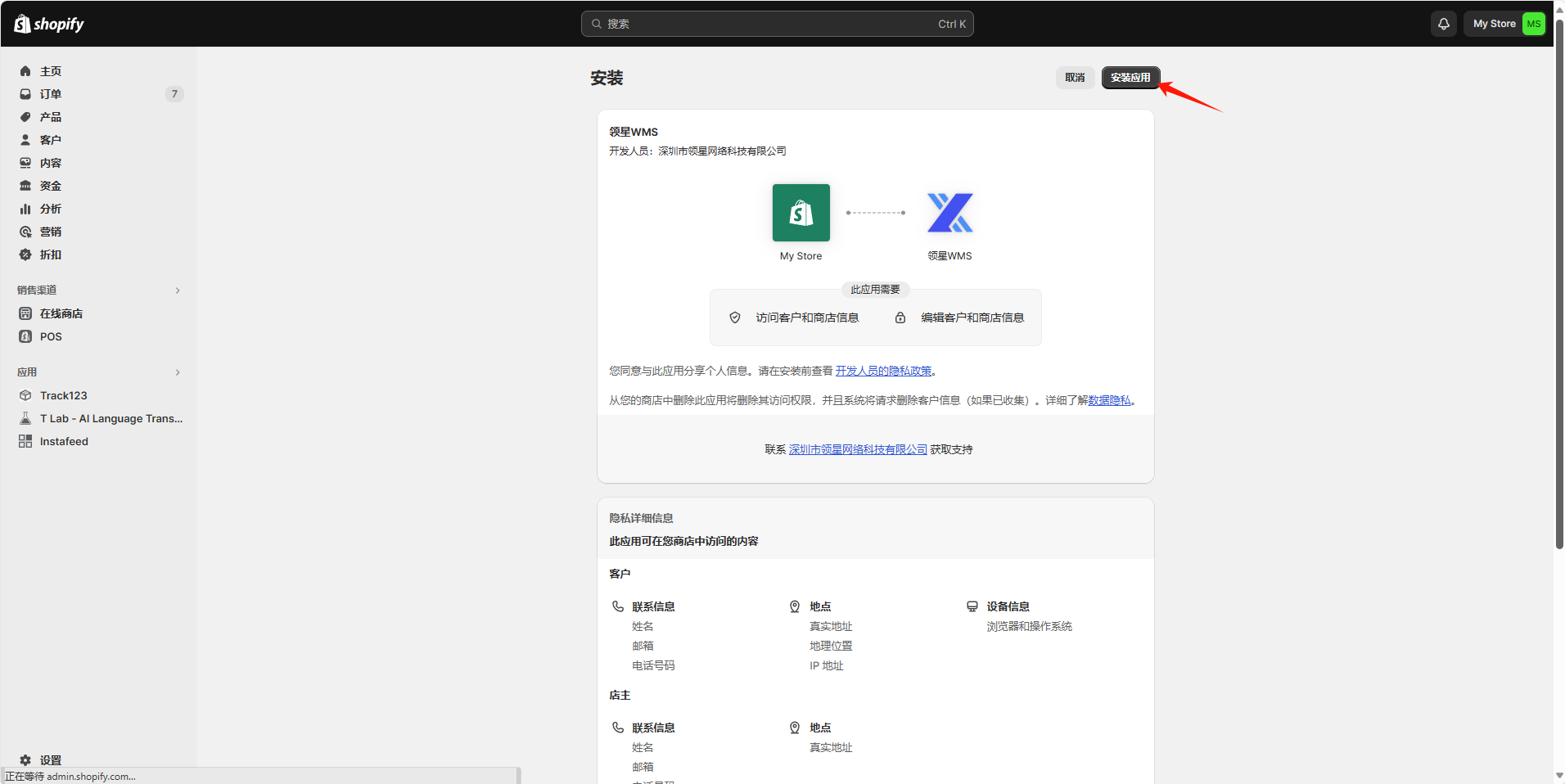Screen dimensions: 1565x784
Task: Click the marketing target icon beside 营销
Action: (25, 232)
